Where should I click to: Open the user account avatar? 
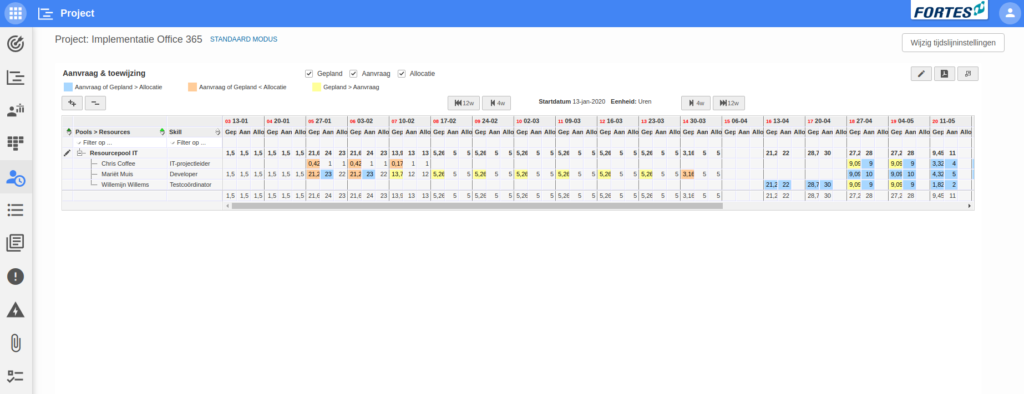click(x=1009, y=13)
